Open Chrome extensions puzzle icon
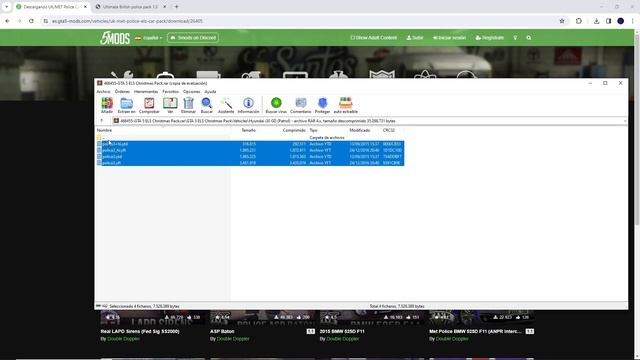The width and height of the screenshot is (640, 360). pos(579,21)
